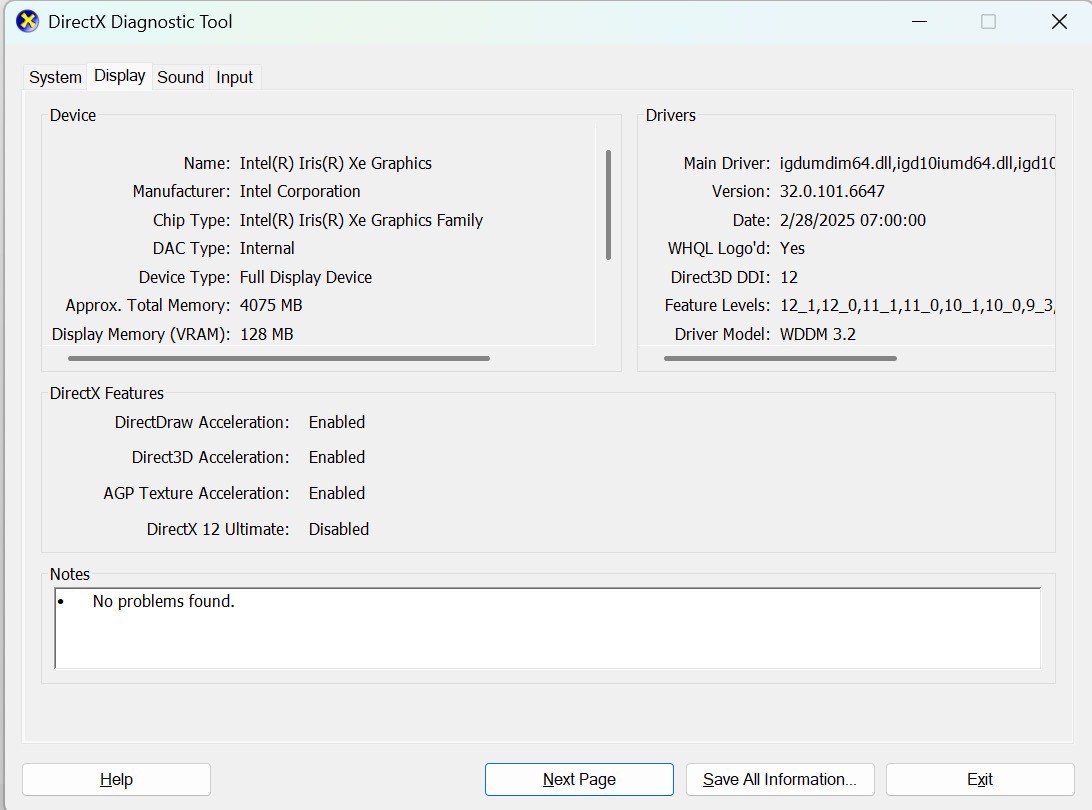
Task: Minimize the DirectX Diagnostic Tool window
Action: (917, 21)
